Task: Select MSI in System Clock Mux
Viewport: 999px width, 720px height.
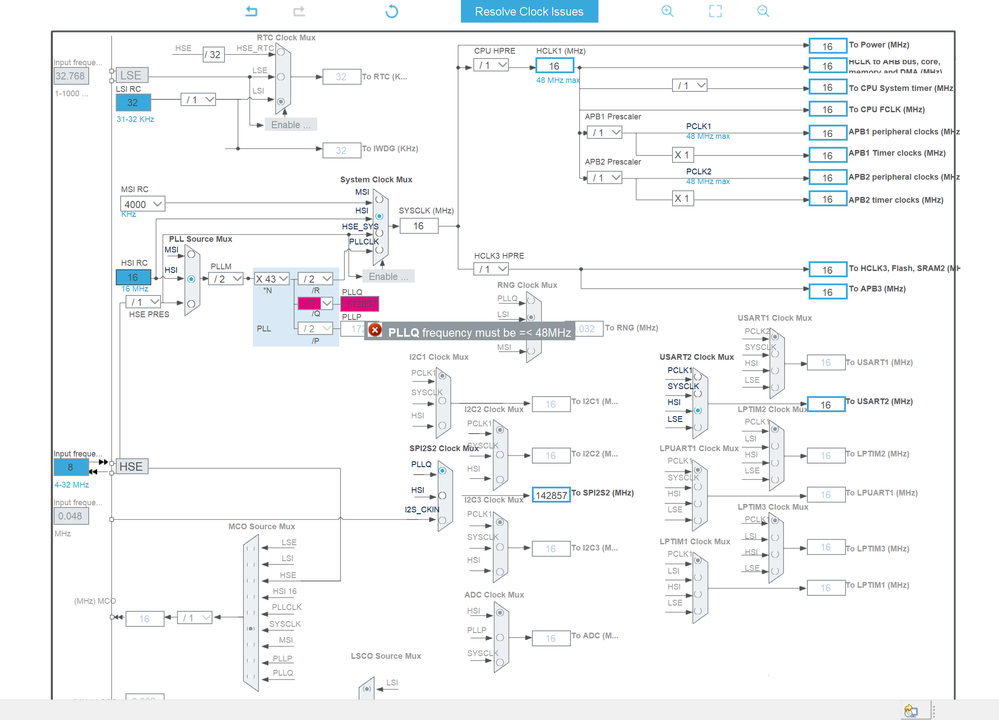Action: [379, 199]
